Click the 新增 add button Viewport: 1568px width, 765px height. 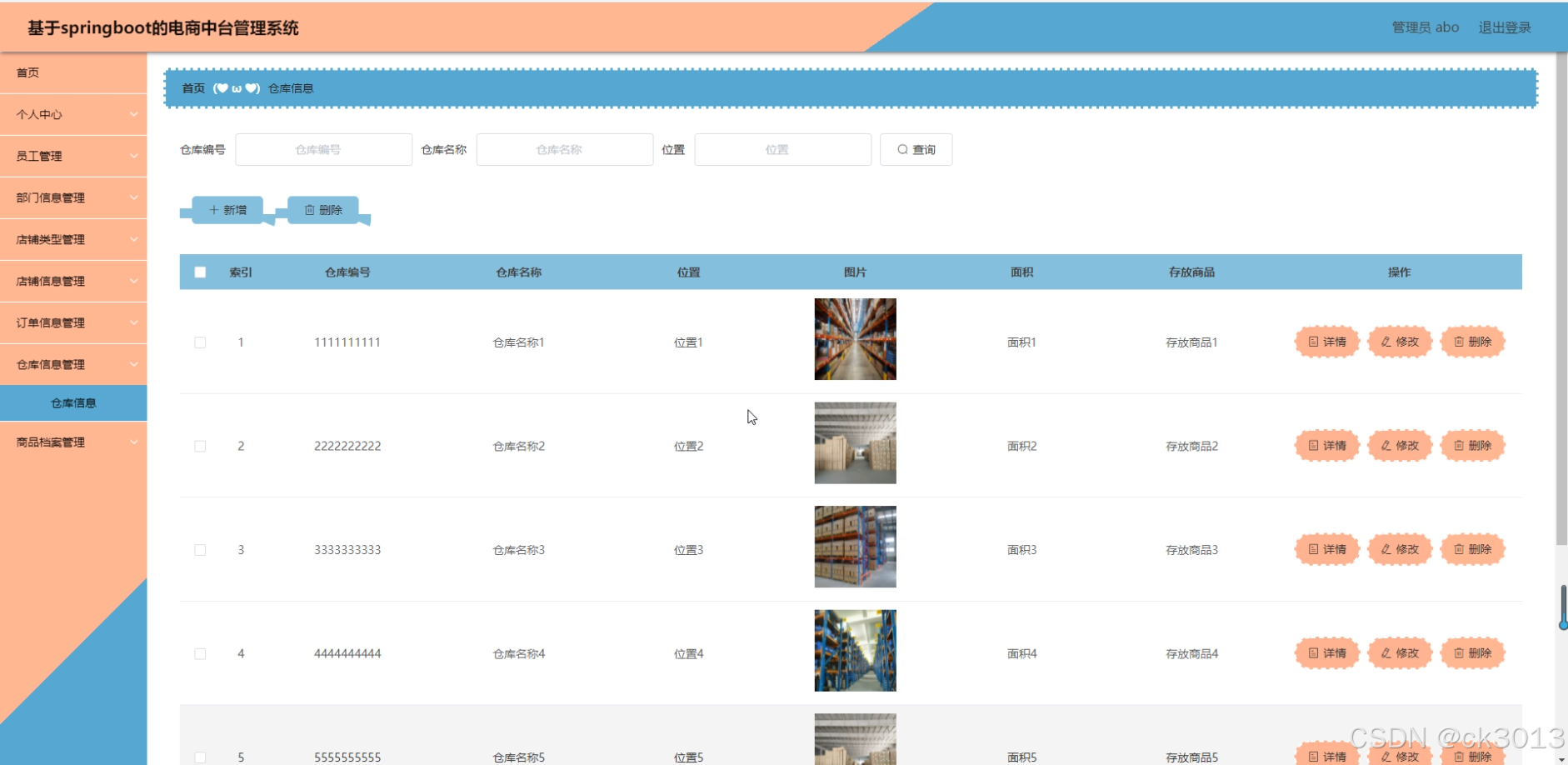click(x=227, y=210)
